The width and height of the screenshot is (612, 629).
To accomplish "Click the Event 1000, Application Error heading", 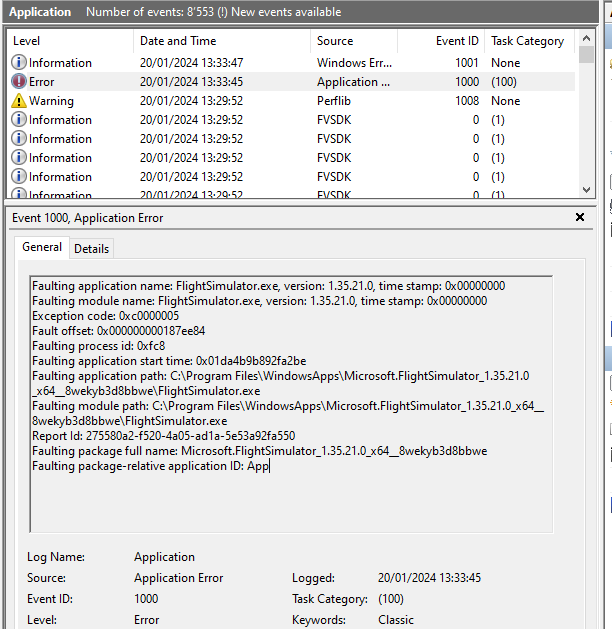I will (87, 218).
